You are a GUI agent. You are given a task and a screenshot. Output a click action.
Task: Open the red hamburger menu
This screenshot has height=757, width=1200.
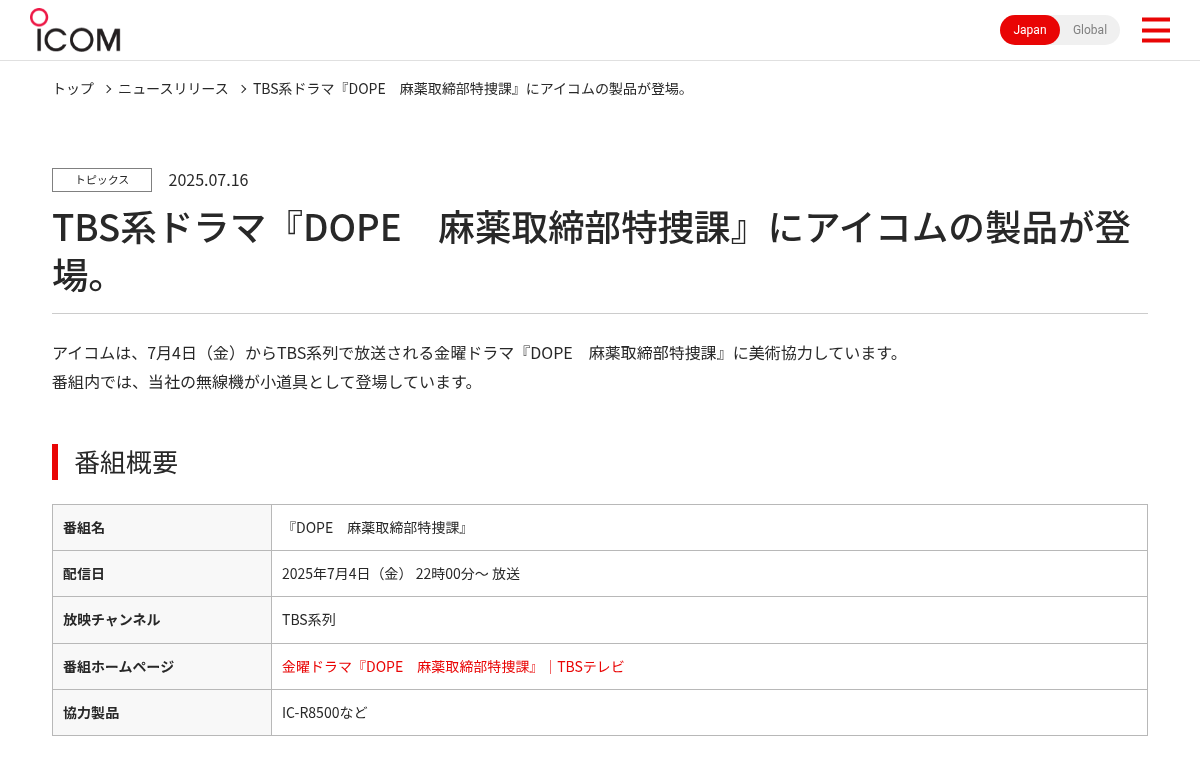tap(1155, 30)
